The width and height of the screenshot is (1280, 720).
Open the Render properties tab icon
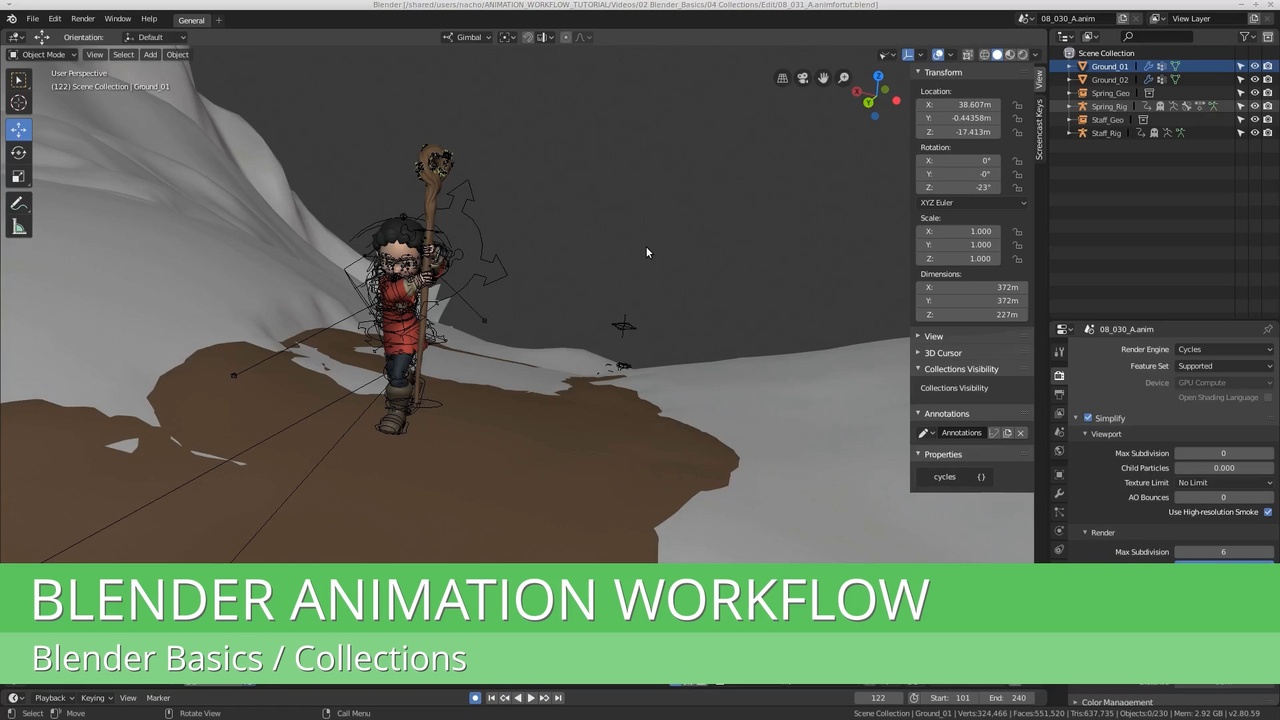1059,375
